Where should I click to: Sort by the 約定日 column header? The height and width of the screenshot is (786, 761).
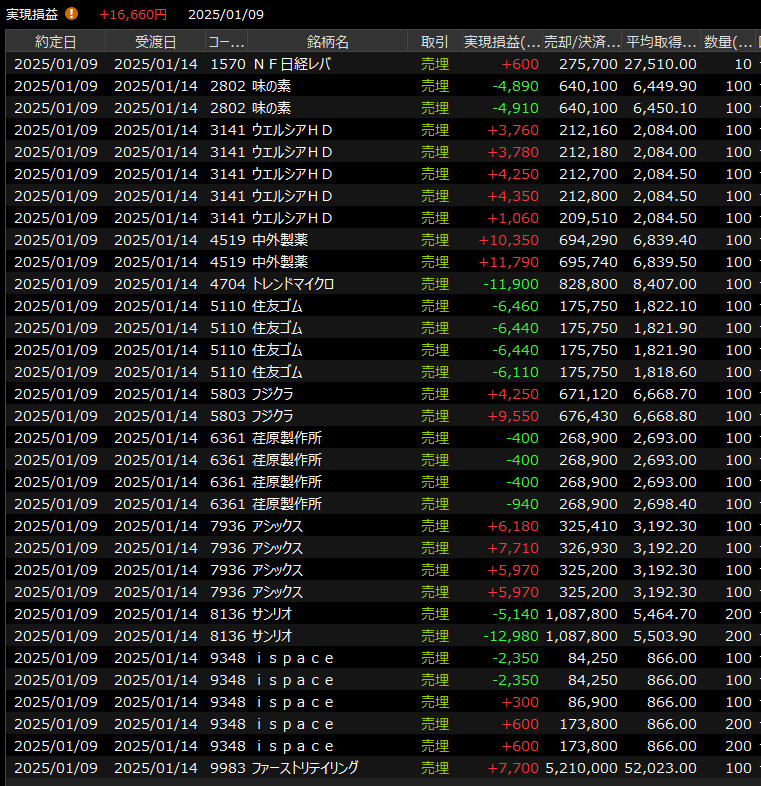[x=55, y=42]
